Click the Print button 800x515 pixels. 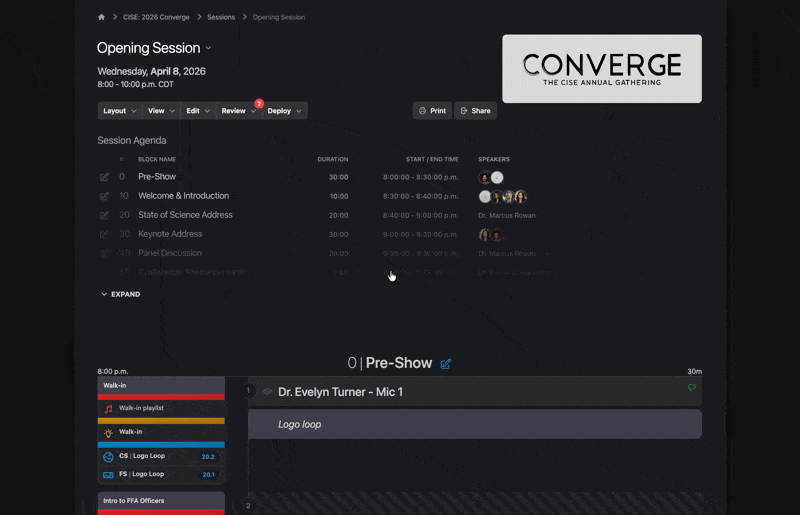(x=432, y=111)
